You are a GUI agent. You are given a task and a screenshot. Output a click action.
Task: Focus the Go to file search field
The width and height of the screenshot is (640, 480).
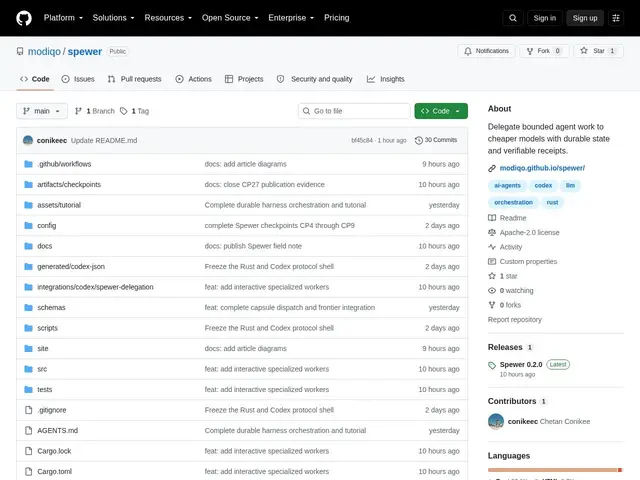point(354,111)
